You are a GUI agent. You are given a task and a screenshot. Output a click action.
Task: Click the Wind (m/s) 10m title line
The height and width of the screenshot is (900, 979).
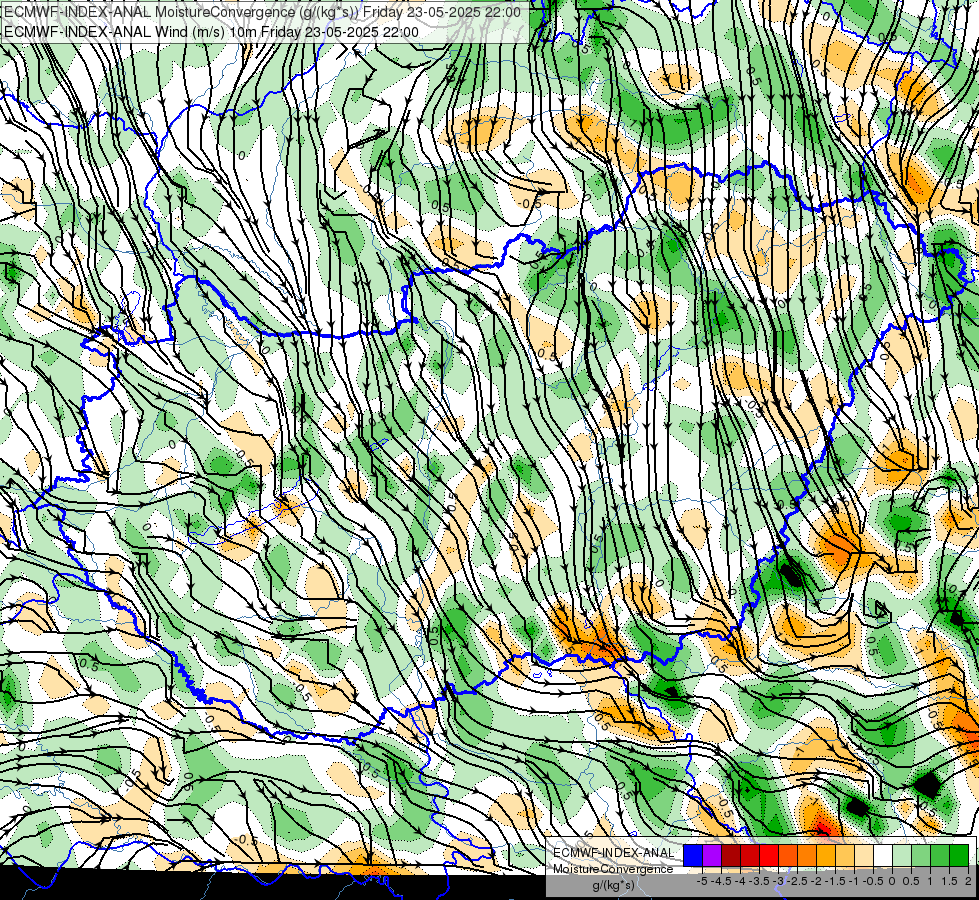(x=211, y=32)
